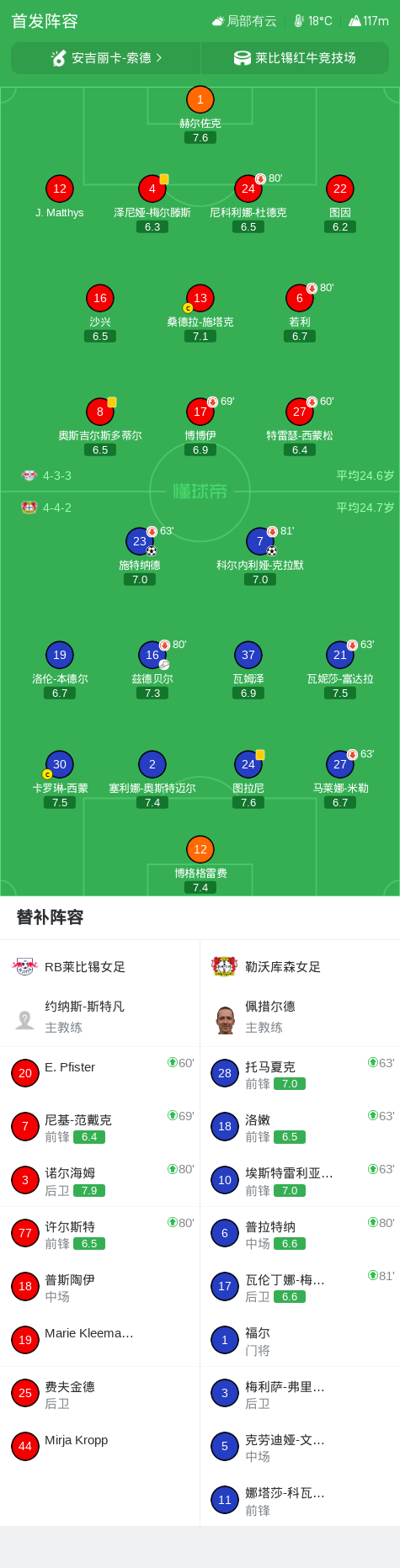Tap player 23 施特纳德 in blue

click(140, 556)
